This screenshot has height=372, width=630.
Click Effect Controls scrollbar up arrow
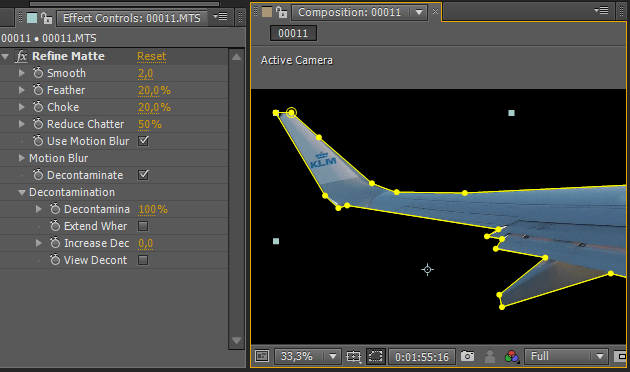point(237,57)
